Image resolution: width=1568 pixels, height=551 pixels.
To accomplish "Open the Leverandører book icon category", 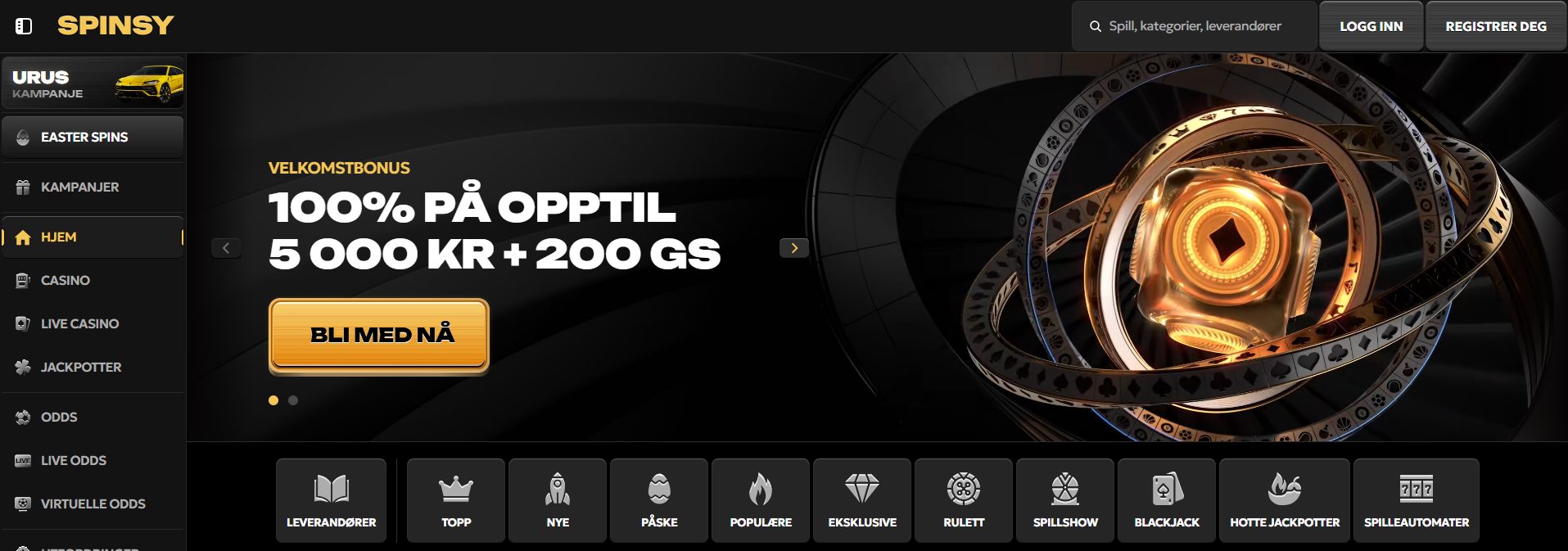I will point(331,500).
